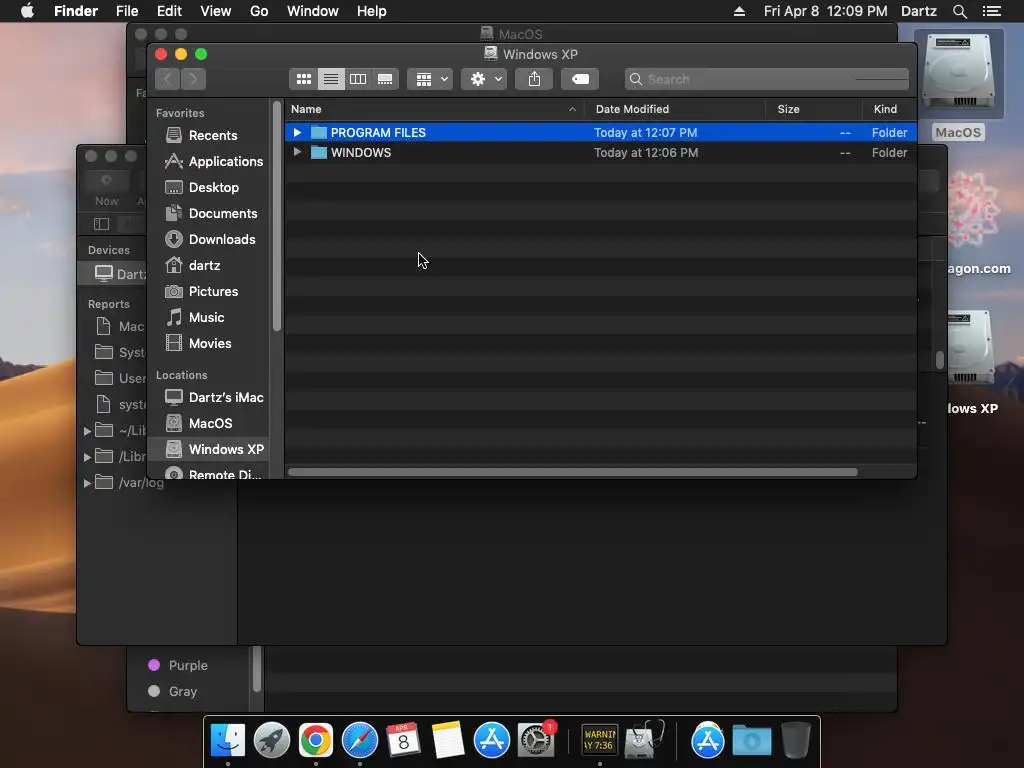Viewport: 1024px width, 768px height.
Task: Select the WINDOWS folder row
Action: tap(601, 152)
